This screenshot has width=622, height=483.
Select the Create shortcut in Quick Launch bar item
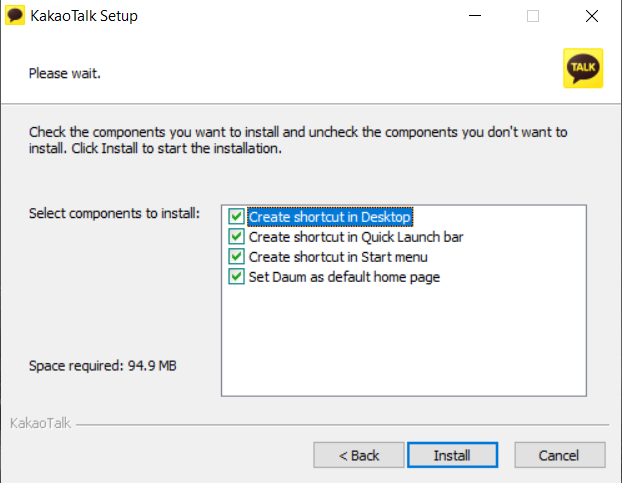(356, 237)
